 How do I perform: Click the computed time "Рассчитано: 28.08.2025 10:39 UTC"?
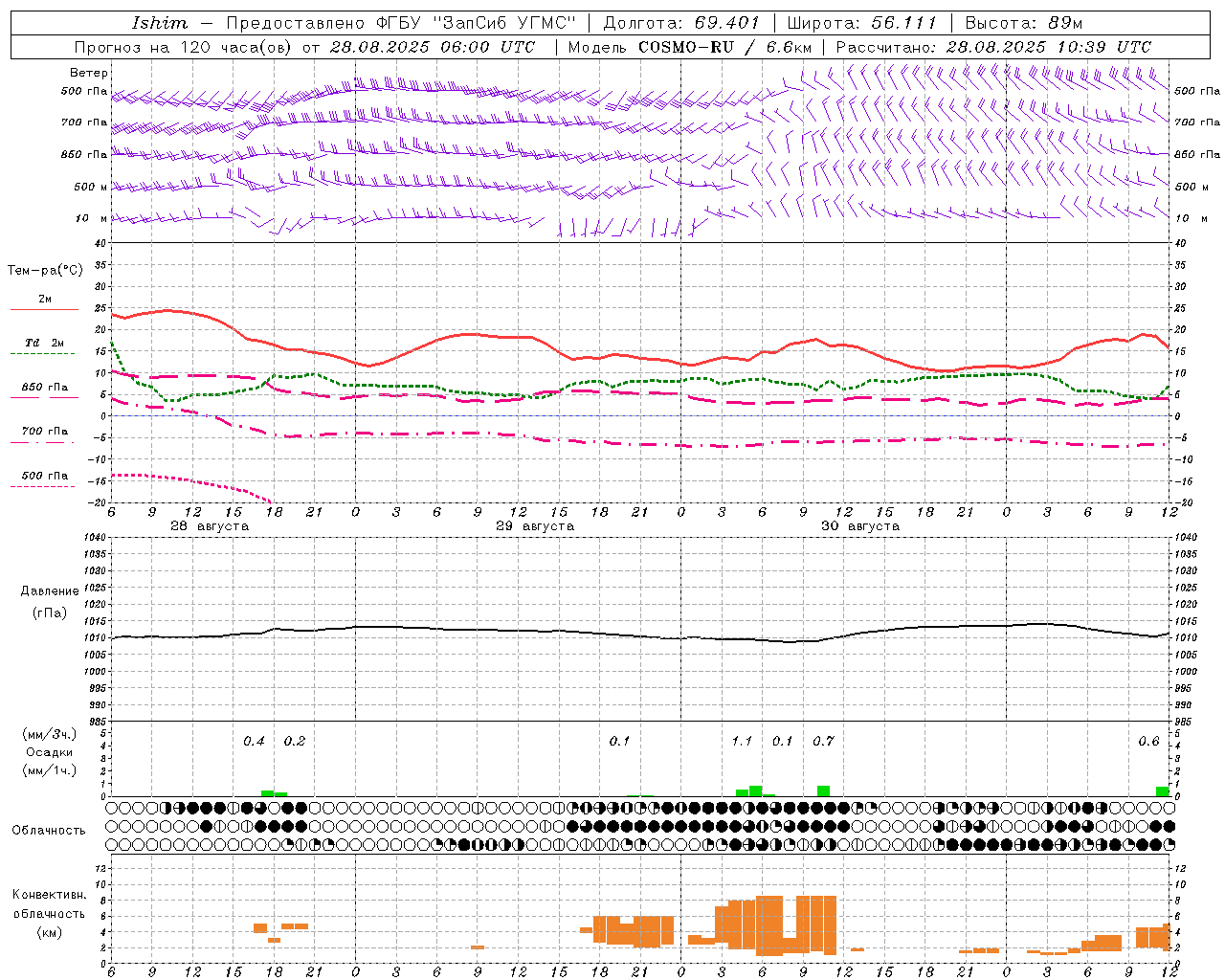(993, 47)
